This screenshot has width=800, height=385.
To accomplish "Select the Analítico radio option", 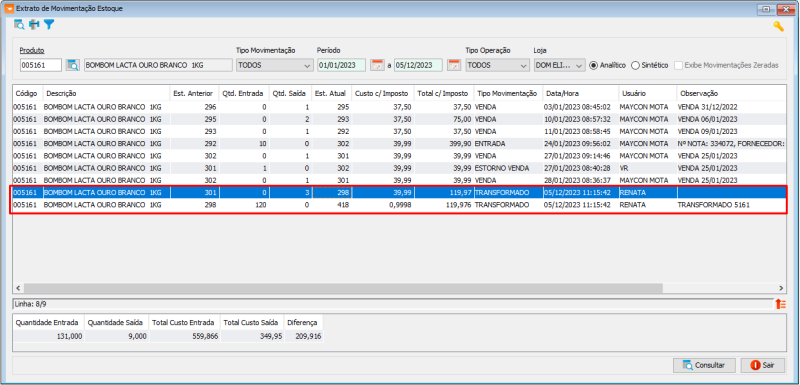I will [608, 65].
